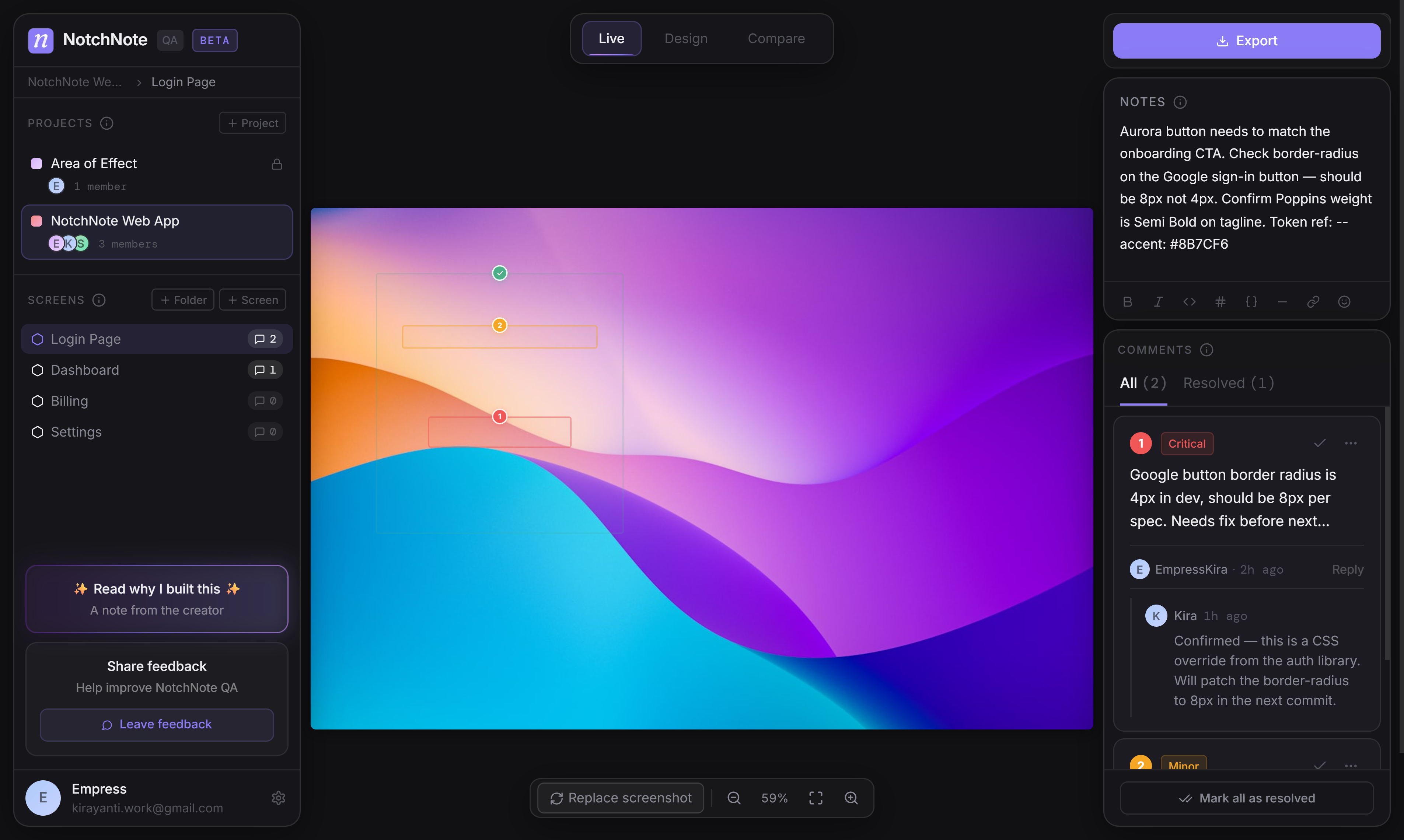
Task: Click the link icon in notes toolbar
Action: pos(1313,302)
